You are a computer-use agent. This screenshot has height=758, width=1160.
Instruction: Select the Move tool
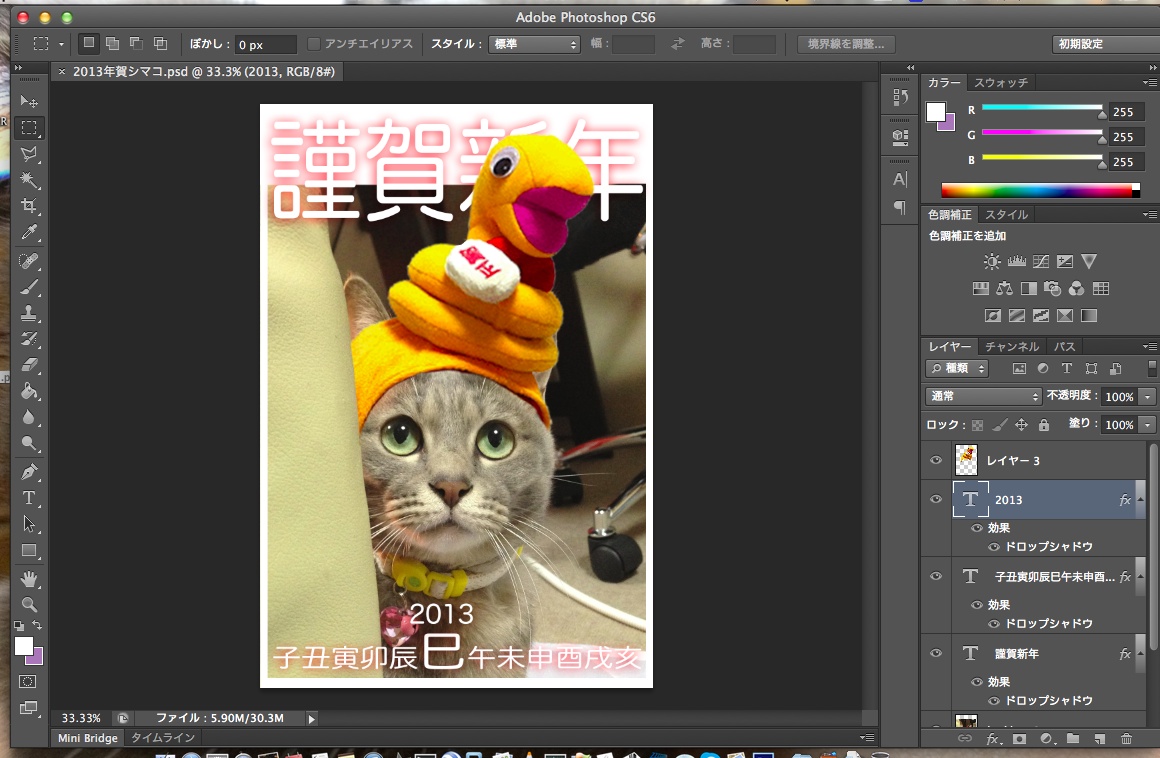pos(29,102)
